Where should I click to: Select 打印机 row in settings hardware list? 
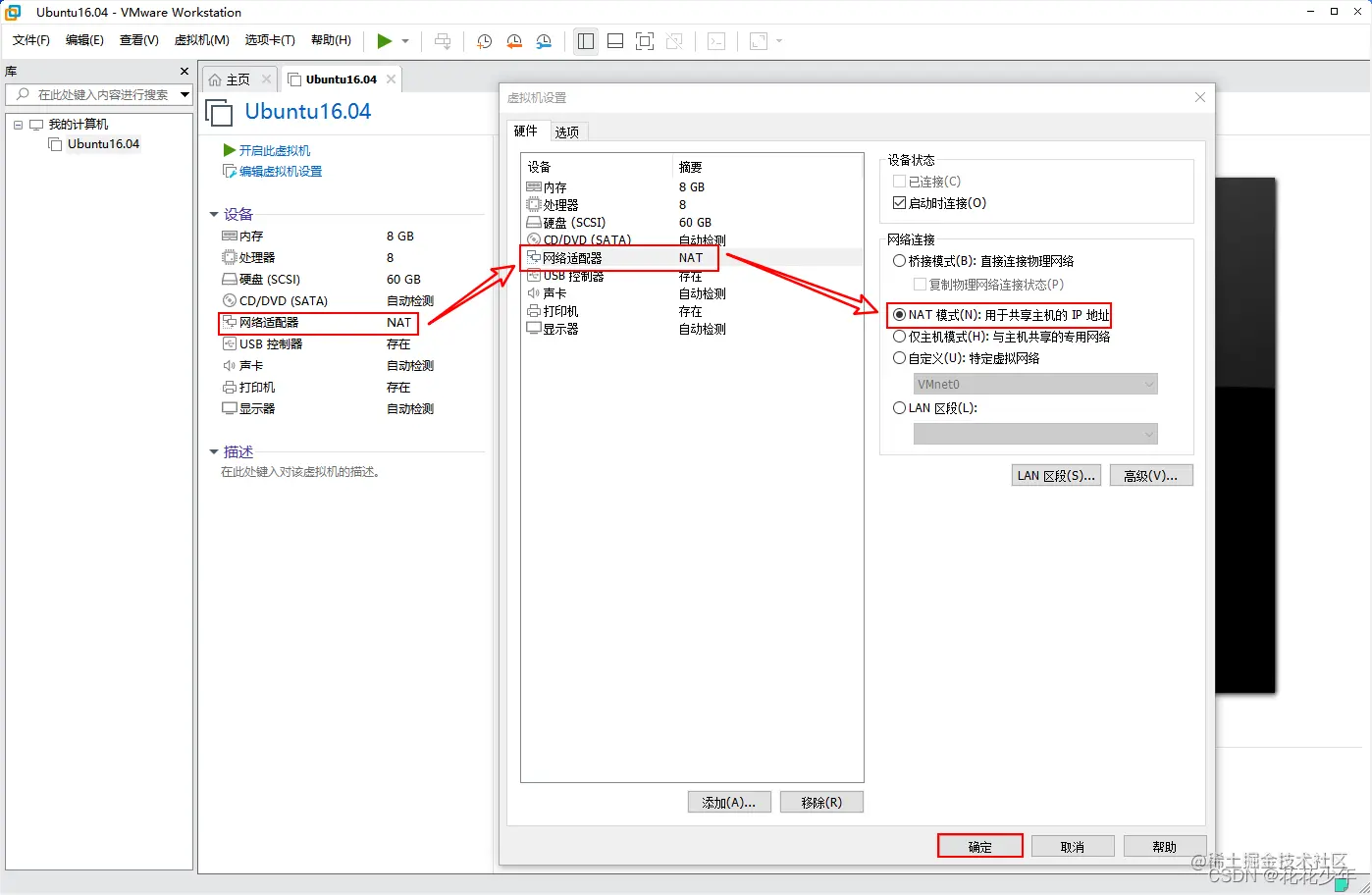pos(692,311)
